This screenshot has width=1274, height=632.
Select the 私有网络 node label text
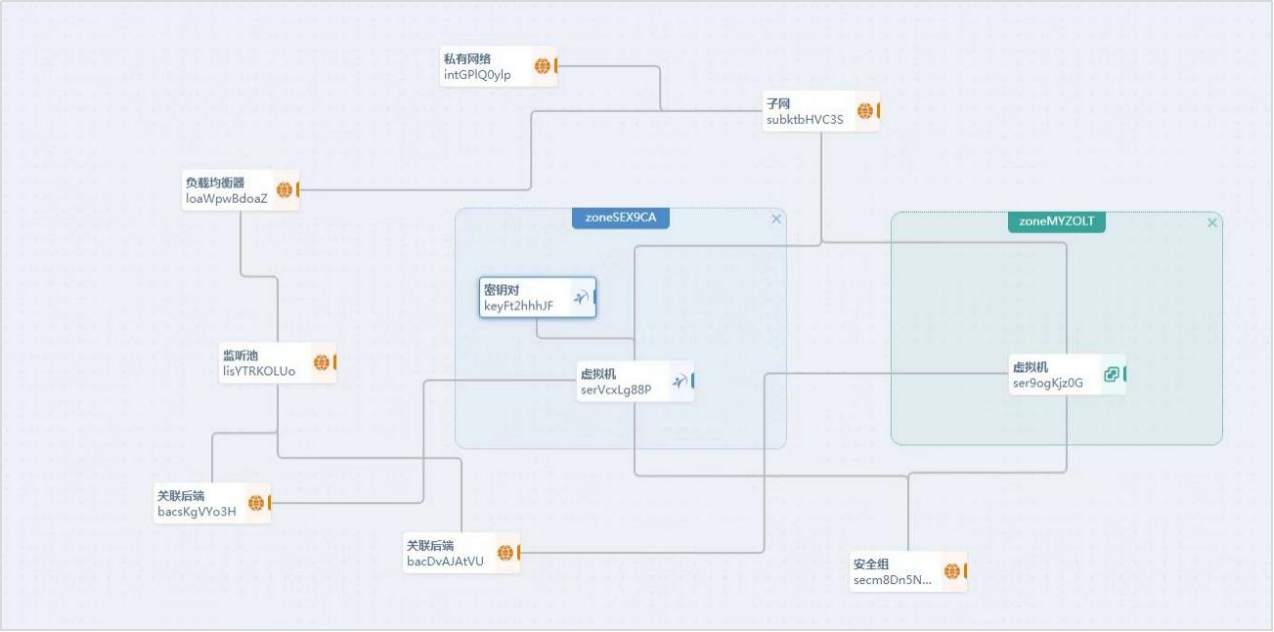coord(467,59)
